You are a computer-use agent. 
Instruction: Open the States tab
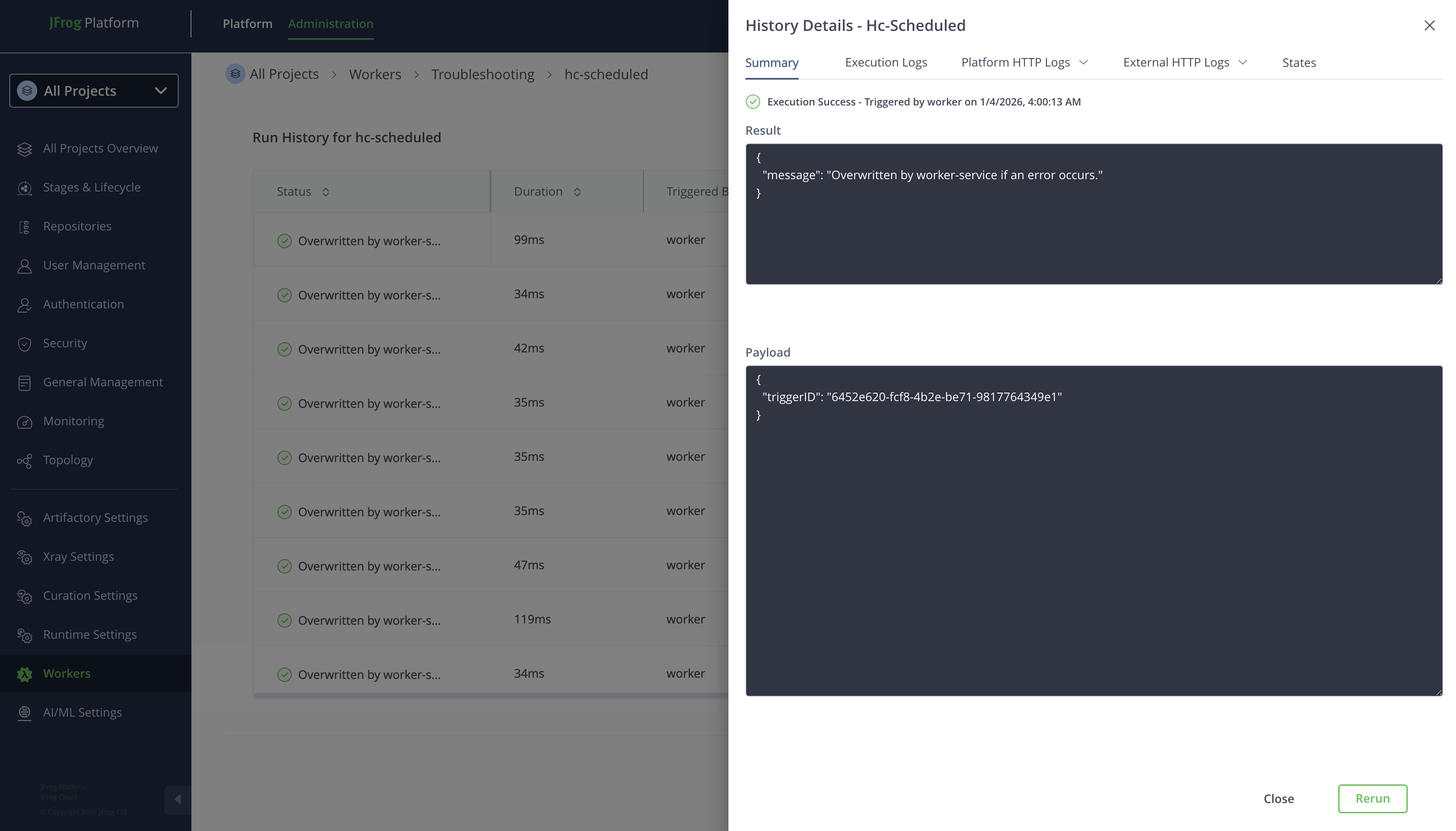pos(1298,63)
